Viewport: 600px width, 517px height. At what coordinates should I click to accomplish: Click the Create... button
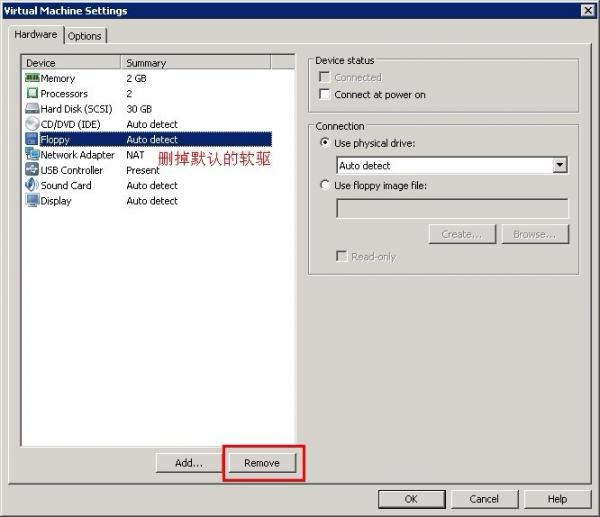coord(462,234)
